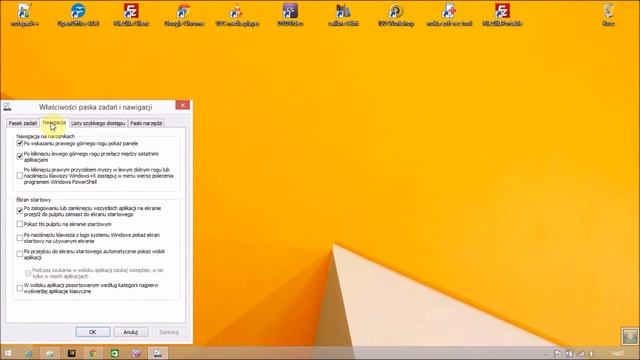Switch to Google Chrome on the taskbar
This screenshot has width=640, height=360.
click(93, 353)
